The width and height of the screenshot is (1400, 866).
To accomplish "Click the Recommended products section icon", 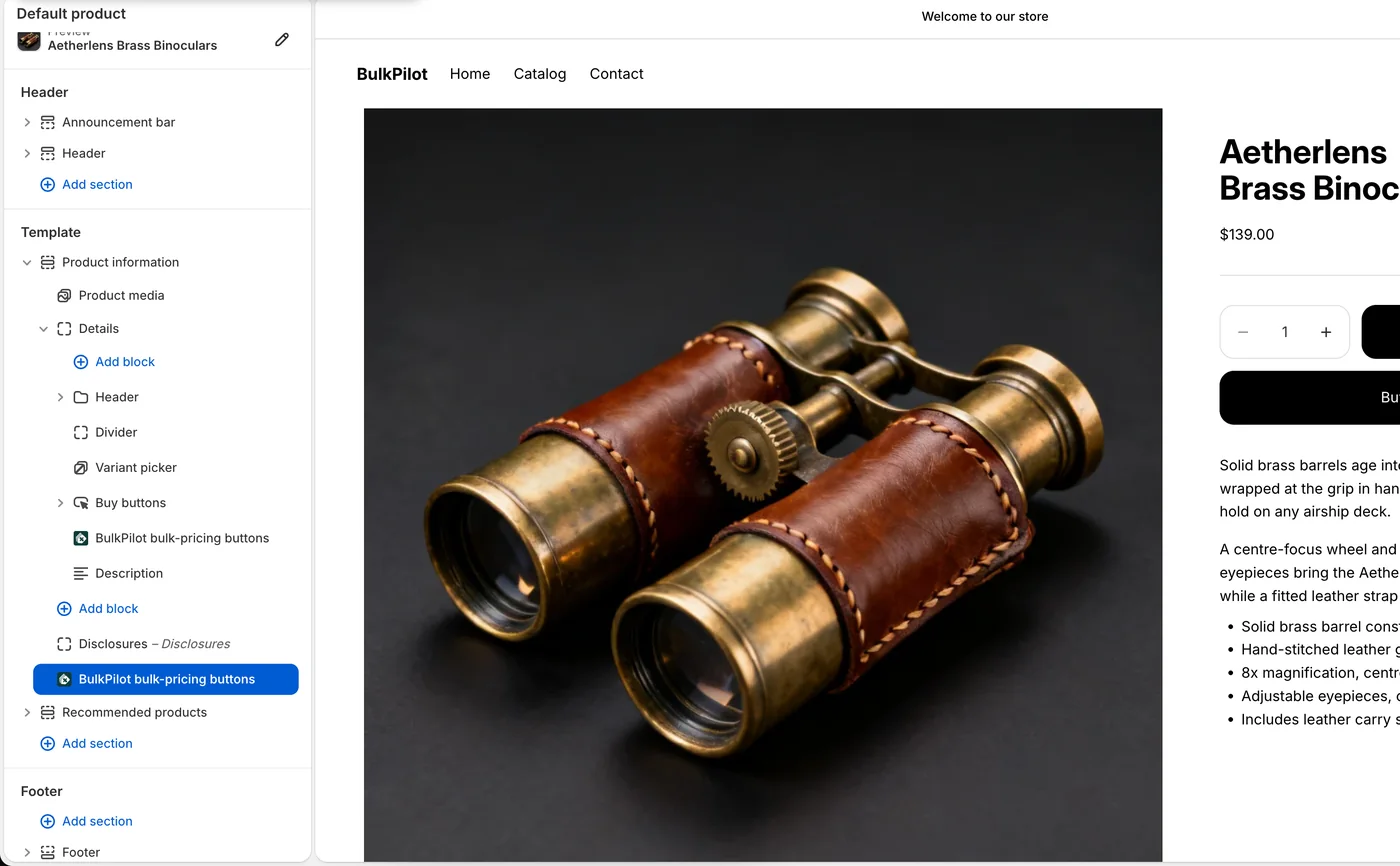I will point(47,712).
